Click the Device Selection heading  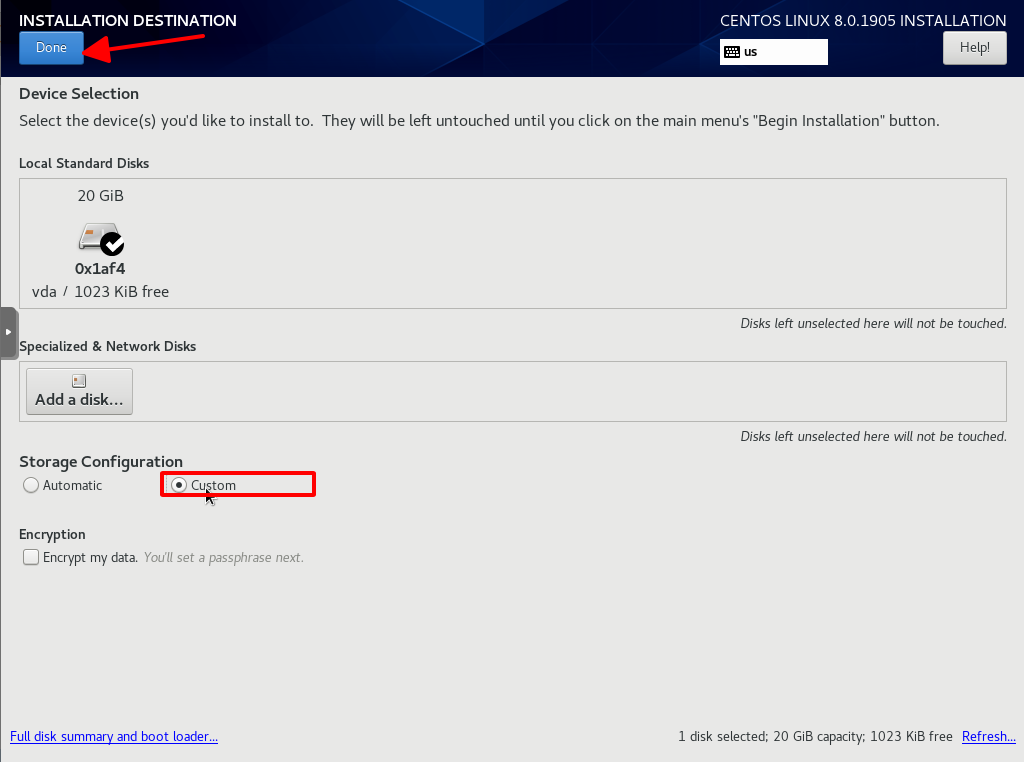tap(79, 93)
